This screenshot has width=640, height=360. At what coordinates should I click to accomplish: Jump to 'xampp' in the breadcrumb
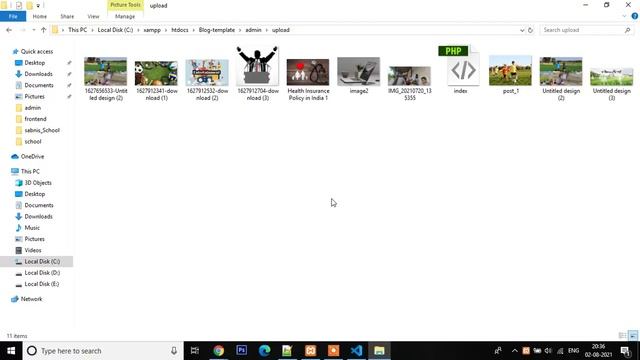tap(152, 30)
